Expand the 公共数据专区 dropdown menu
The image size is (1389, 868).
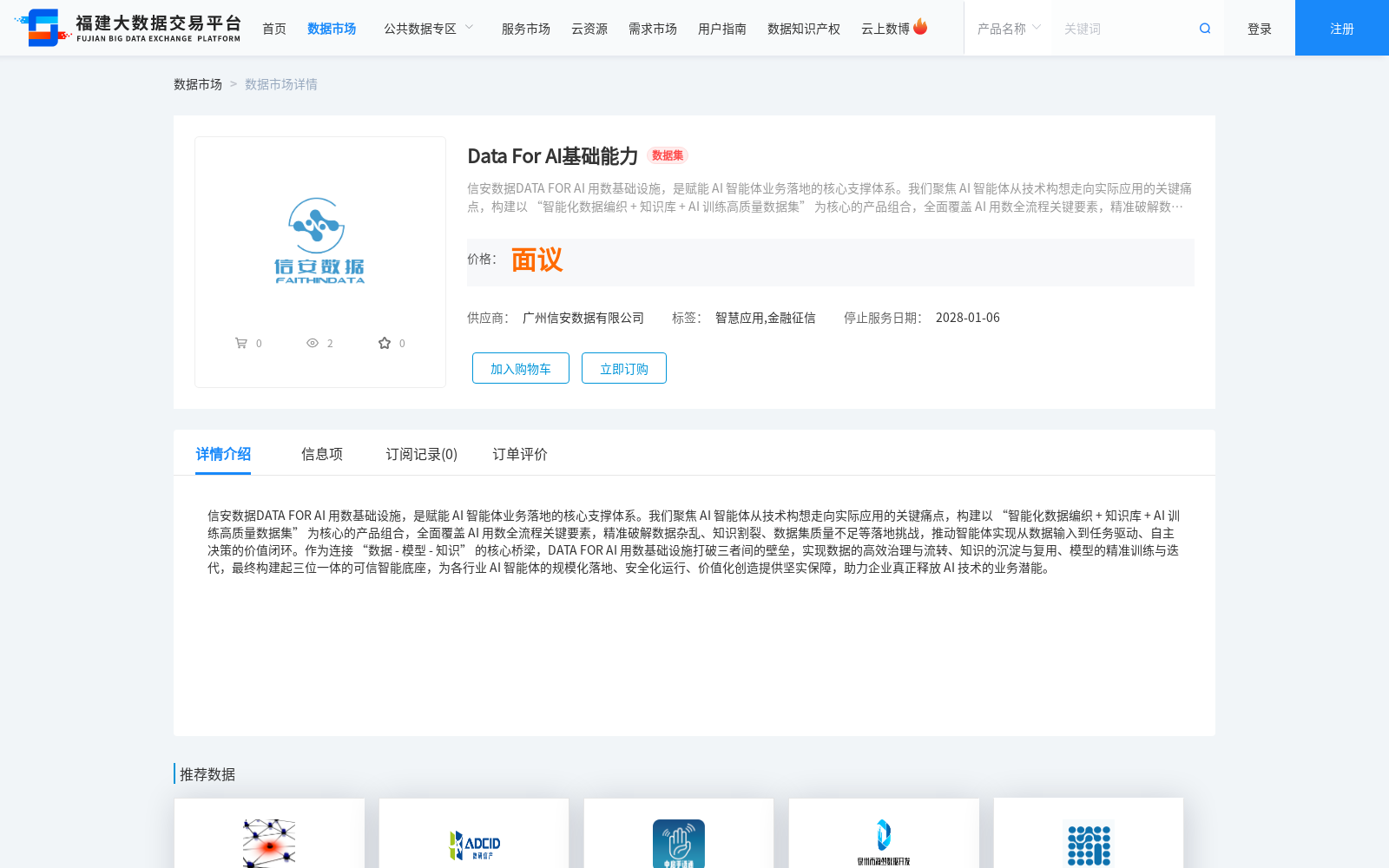(429, 29)
